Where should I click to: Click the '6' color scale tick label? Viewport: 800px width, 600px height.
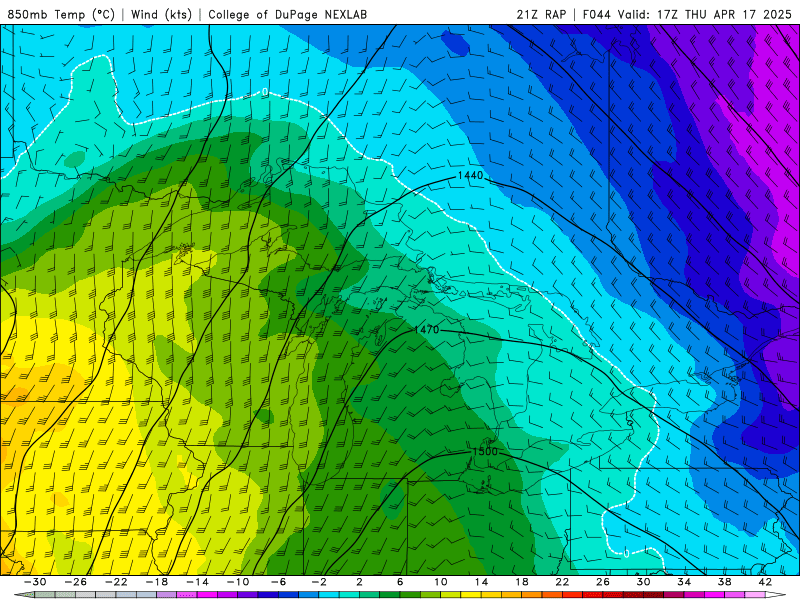pos(400,582)
